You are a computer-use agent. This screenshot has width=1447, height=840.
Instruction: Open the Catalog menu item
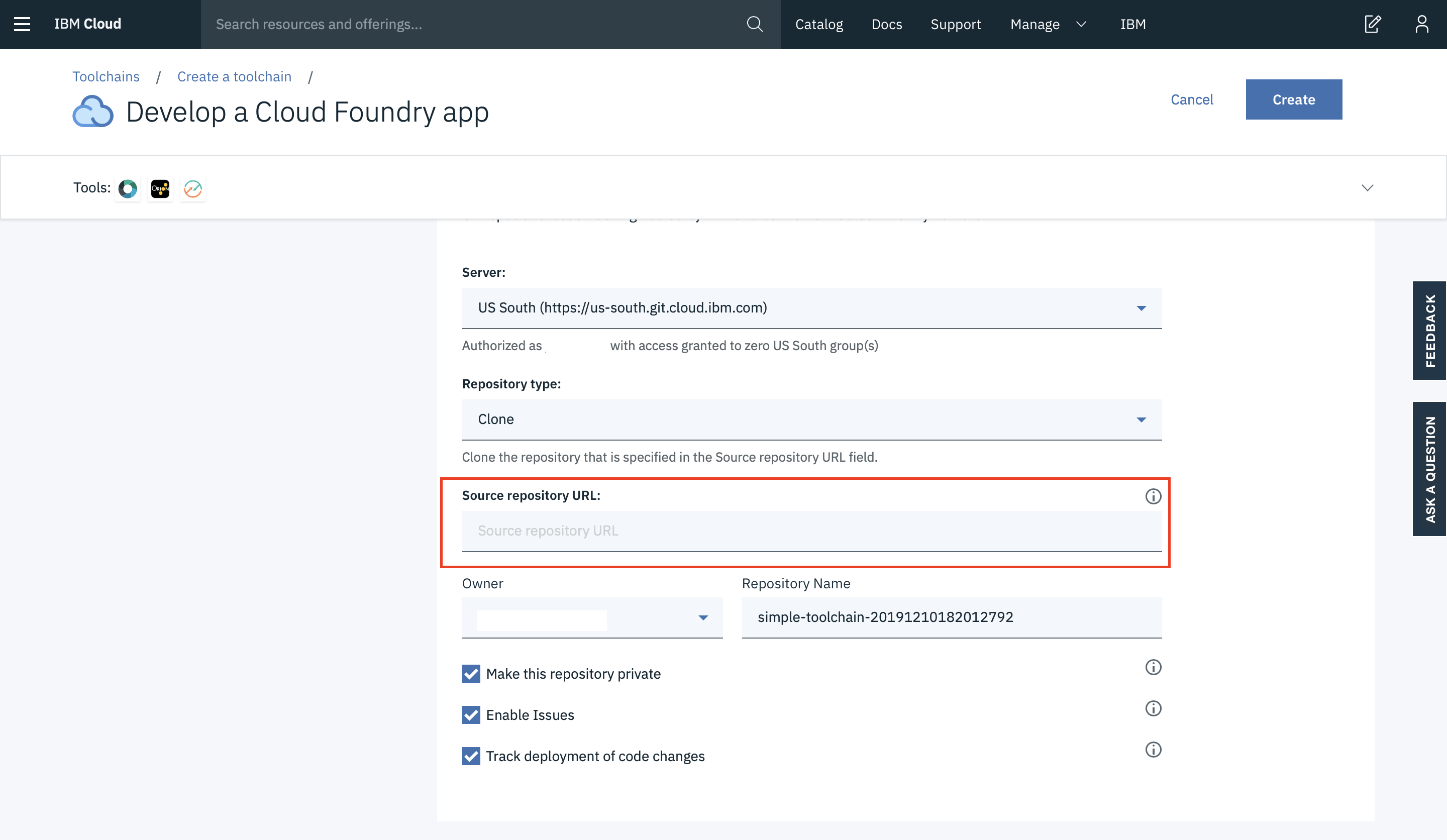(819, 24)
